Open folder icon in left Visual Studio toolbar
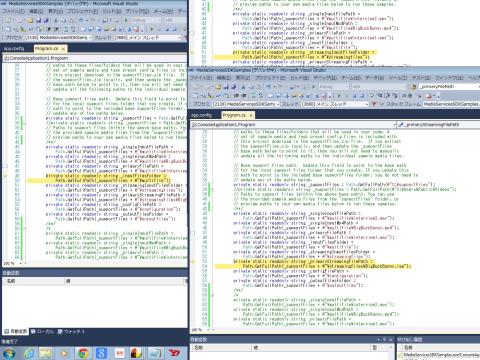Viewport: 480px width, 360px height. coord(30,20)
